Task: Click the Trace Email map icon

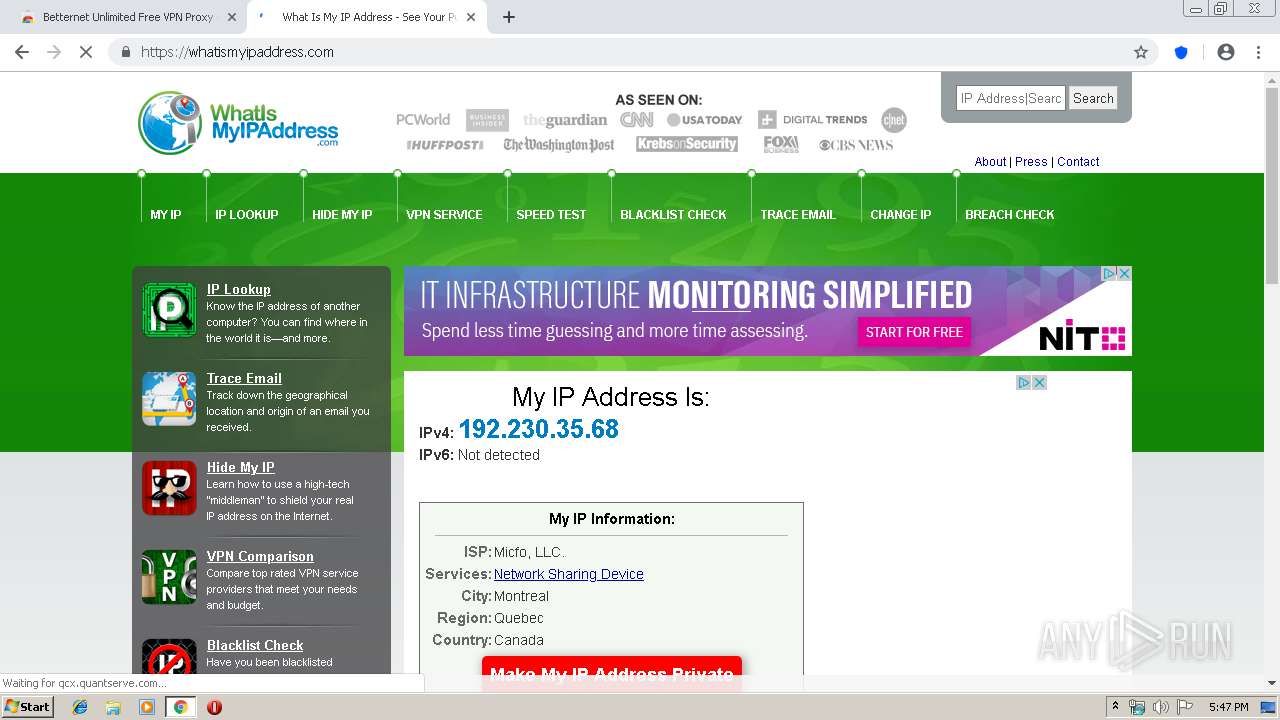Action: click(x=169, y=399)
